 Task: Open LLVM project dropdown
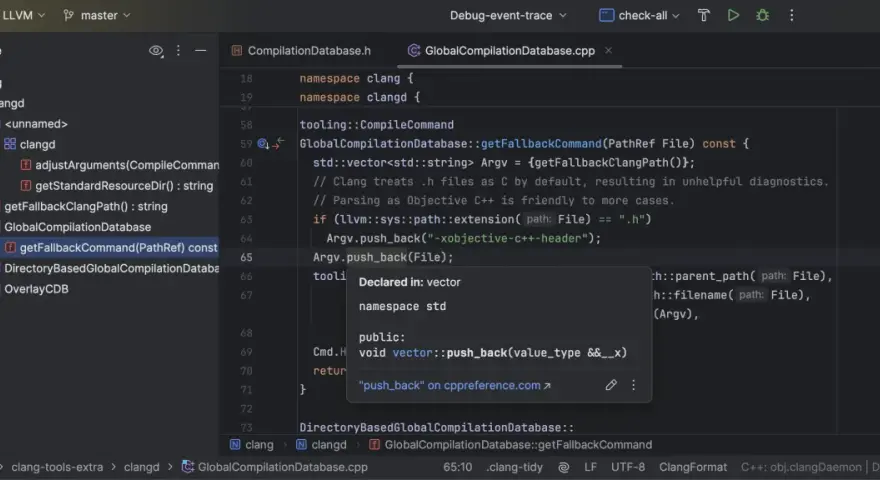point(23,16)
